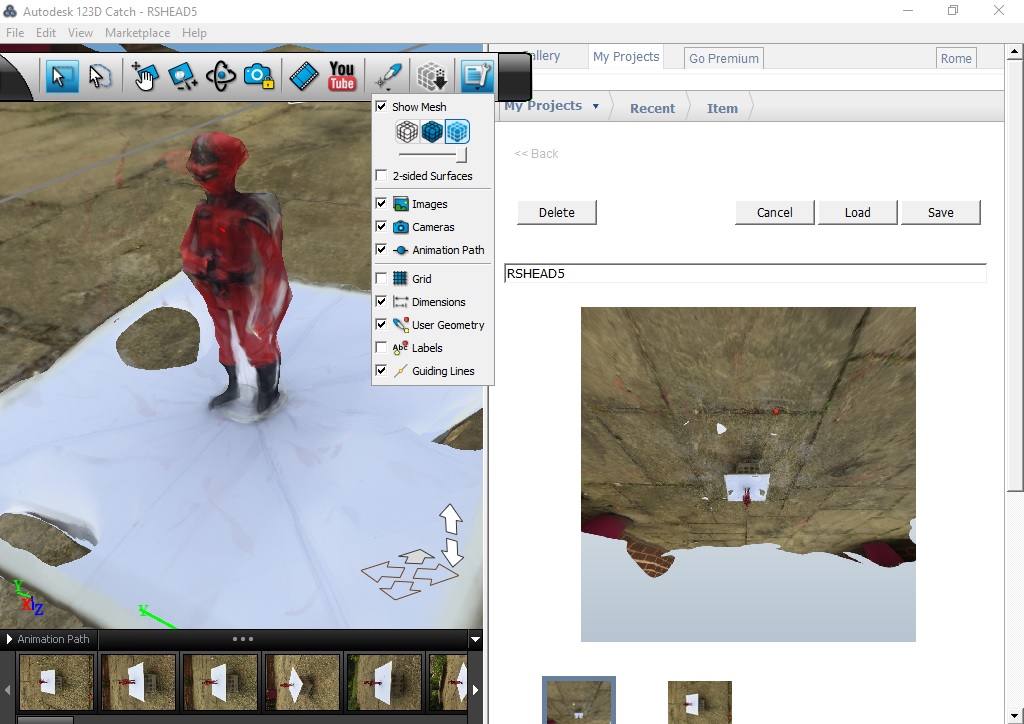The image size is (1024, 724).
Task: Switch mesh to textured mode
Action: (457, 132)
